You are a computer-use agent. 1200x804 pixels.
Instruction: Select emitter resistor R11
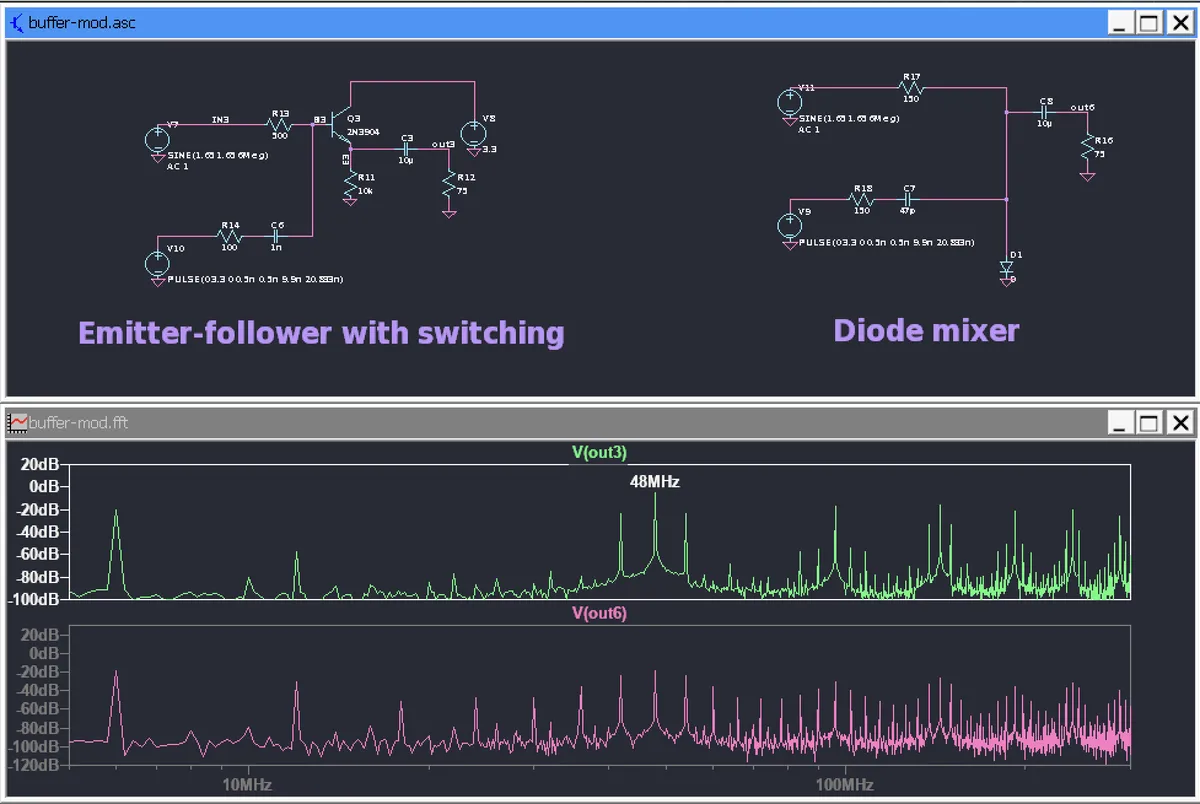coord(351,184)
